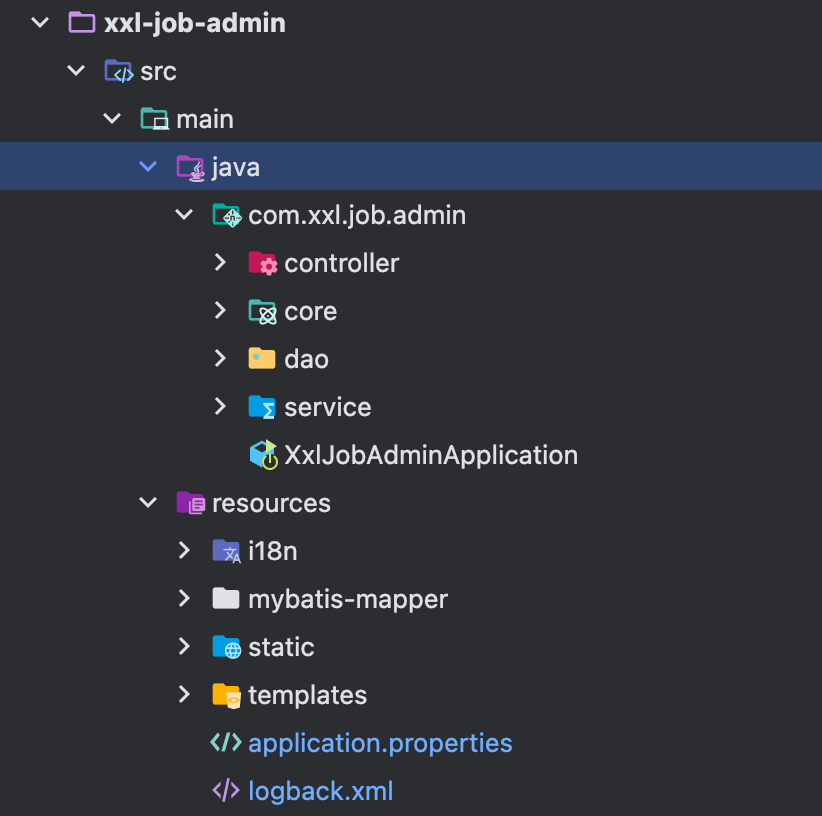Click the core package icon
This screenshot has height=816, width=822.
[260, 311]
